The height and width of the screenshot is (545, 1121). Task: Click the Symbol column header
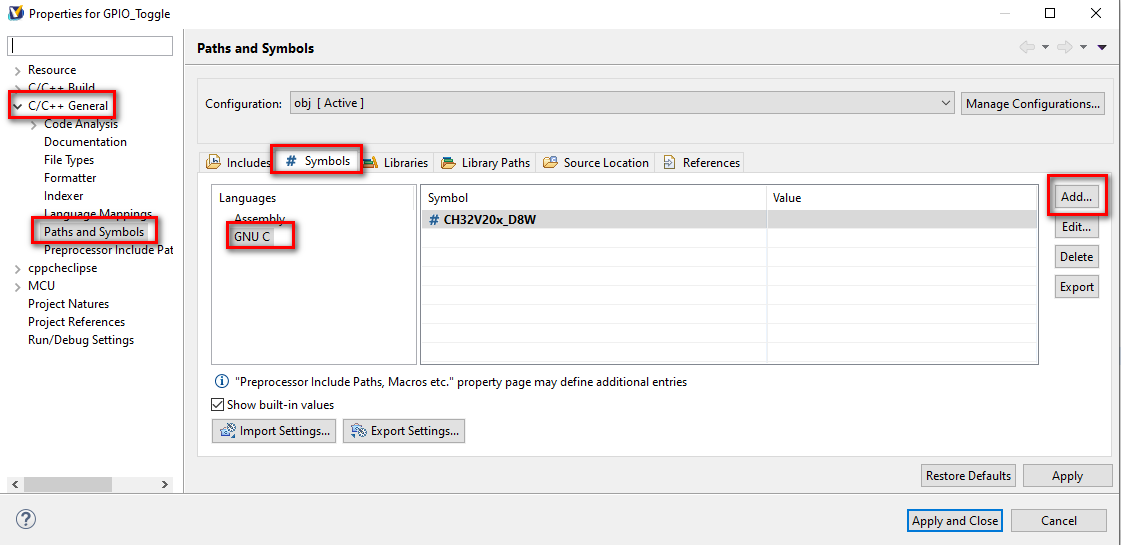tap(594, 198)
